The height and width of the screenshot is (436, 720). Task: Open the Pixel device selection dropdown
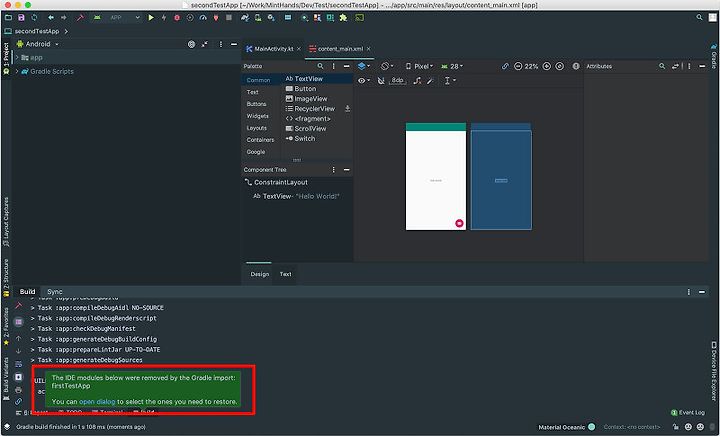click(419, 66)
